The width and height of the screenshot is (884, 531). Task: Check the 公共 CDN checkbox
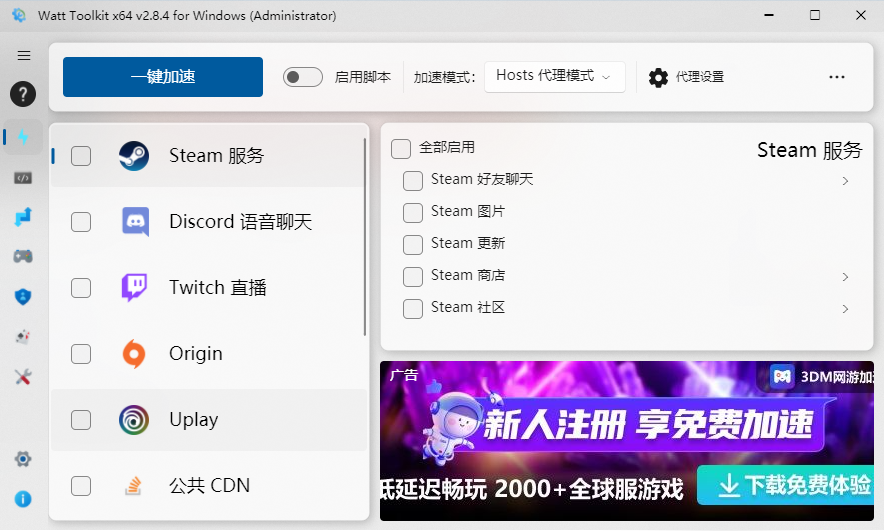pos(81,486)
